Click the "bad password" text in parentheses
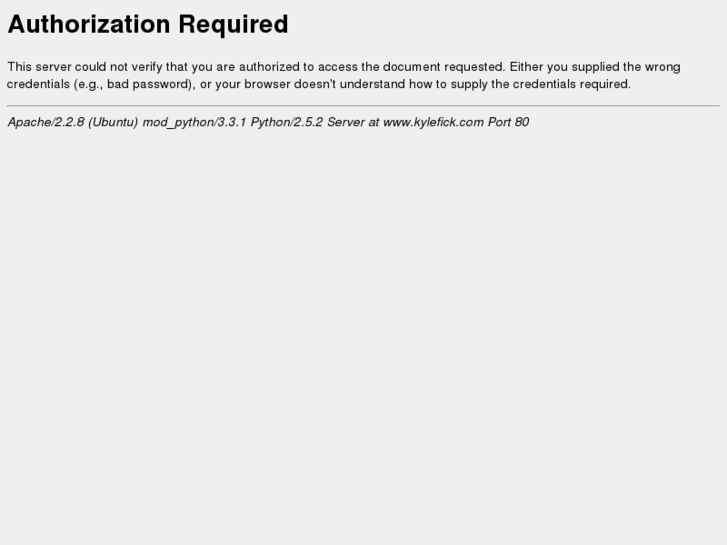 pos(148,84)
